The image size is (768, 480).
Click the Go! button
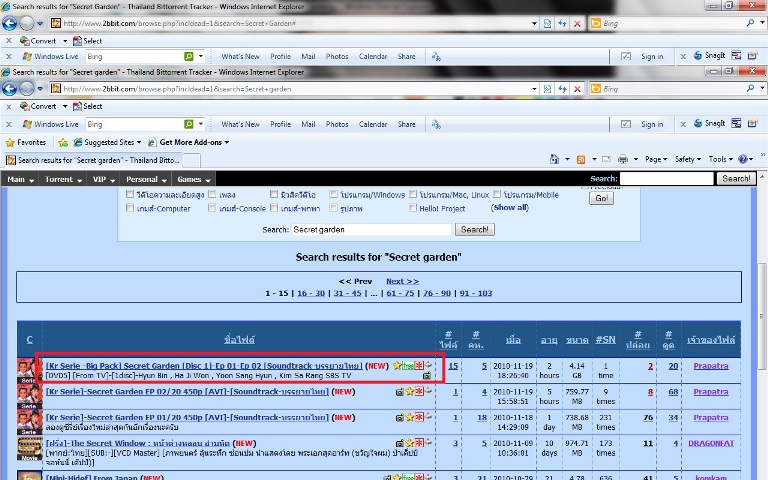(x=601, y=198)
